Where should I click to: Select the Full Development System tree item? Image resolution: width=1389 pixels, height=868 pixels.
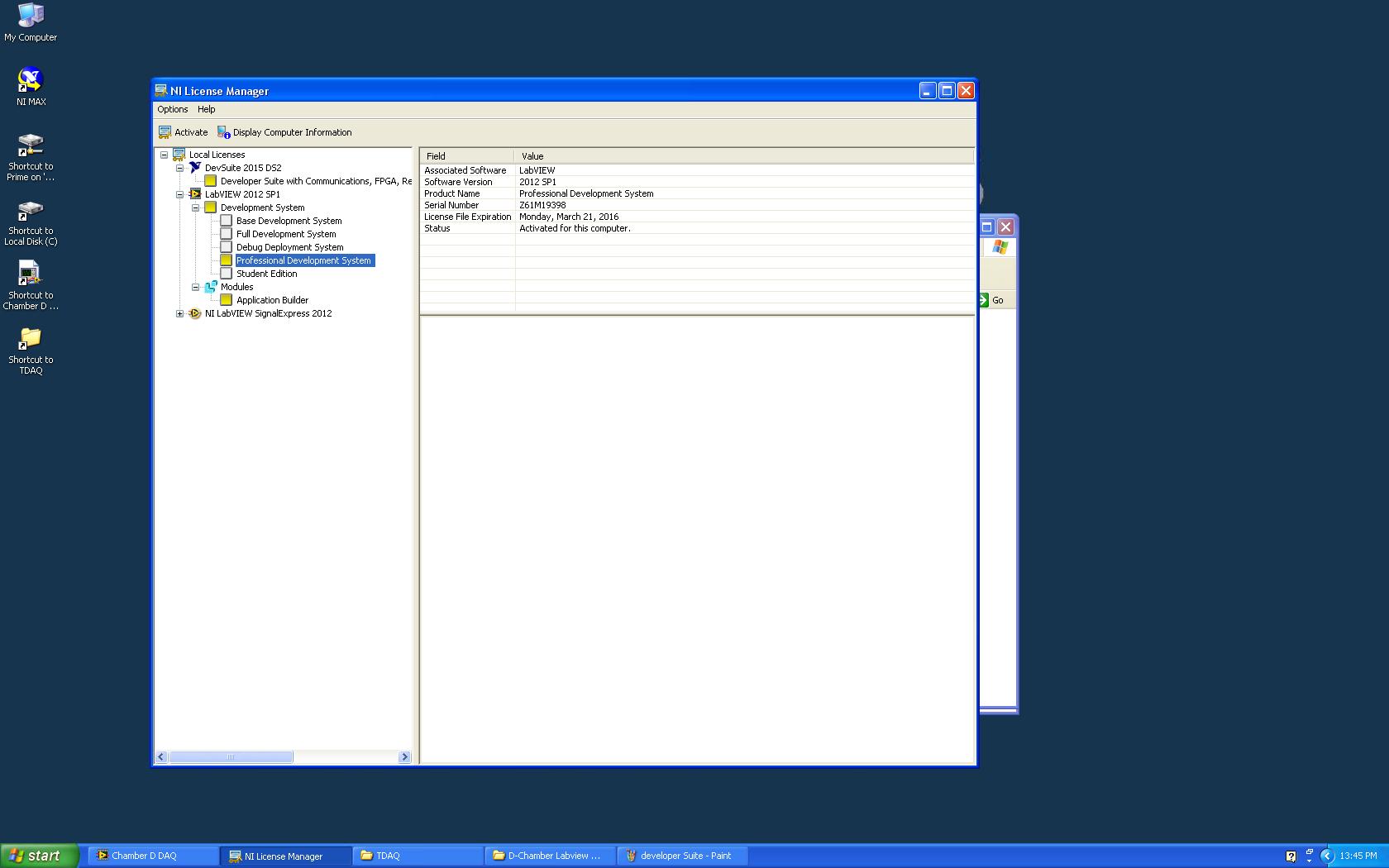click(286, 234)
